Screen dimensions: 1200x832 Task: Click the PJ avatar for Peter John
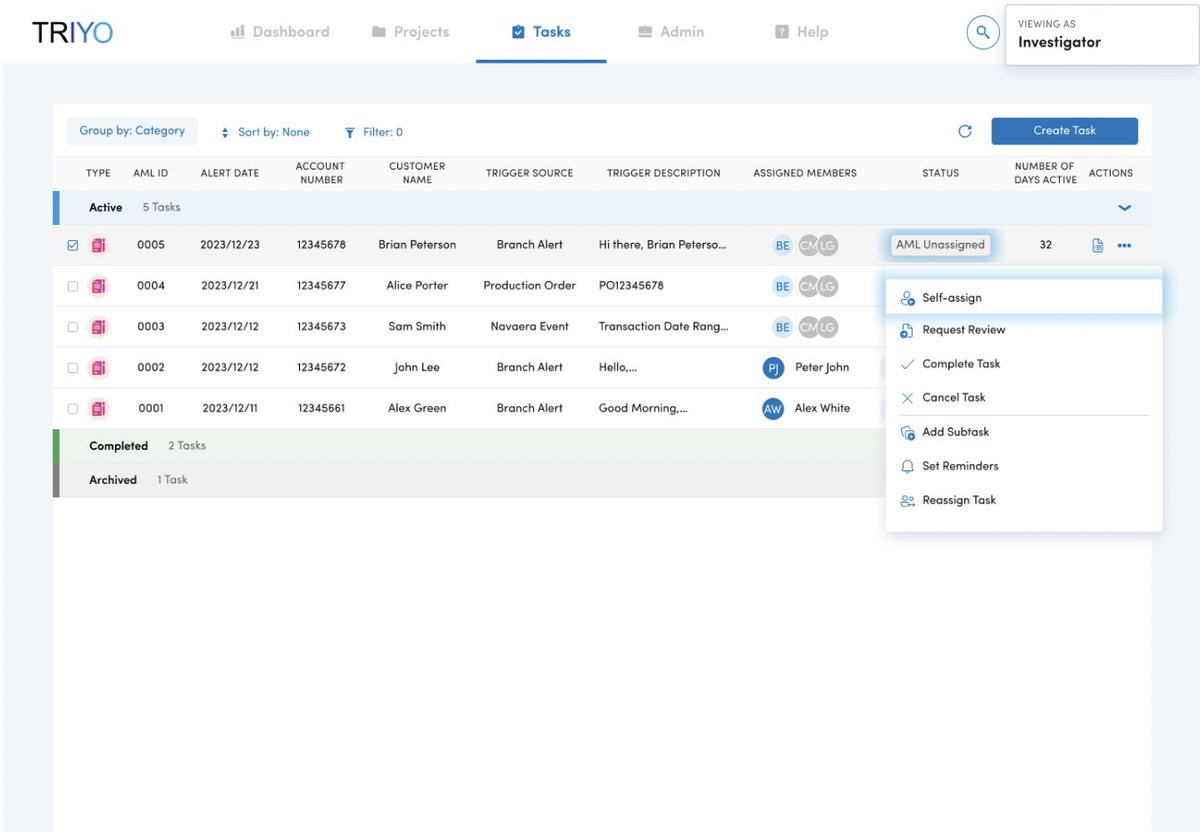773,368
